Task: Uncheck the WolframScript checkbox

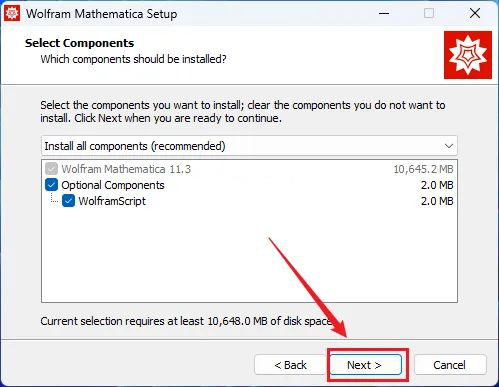Action: [x=68, y=201]
